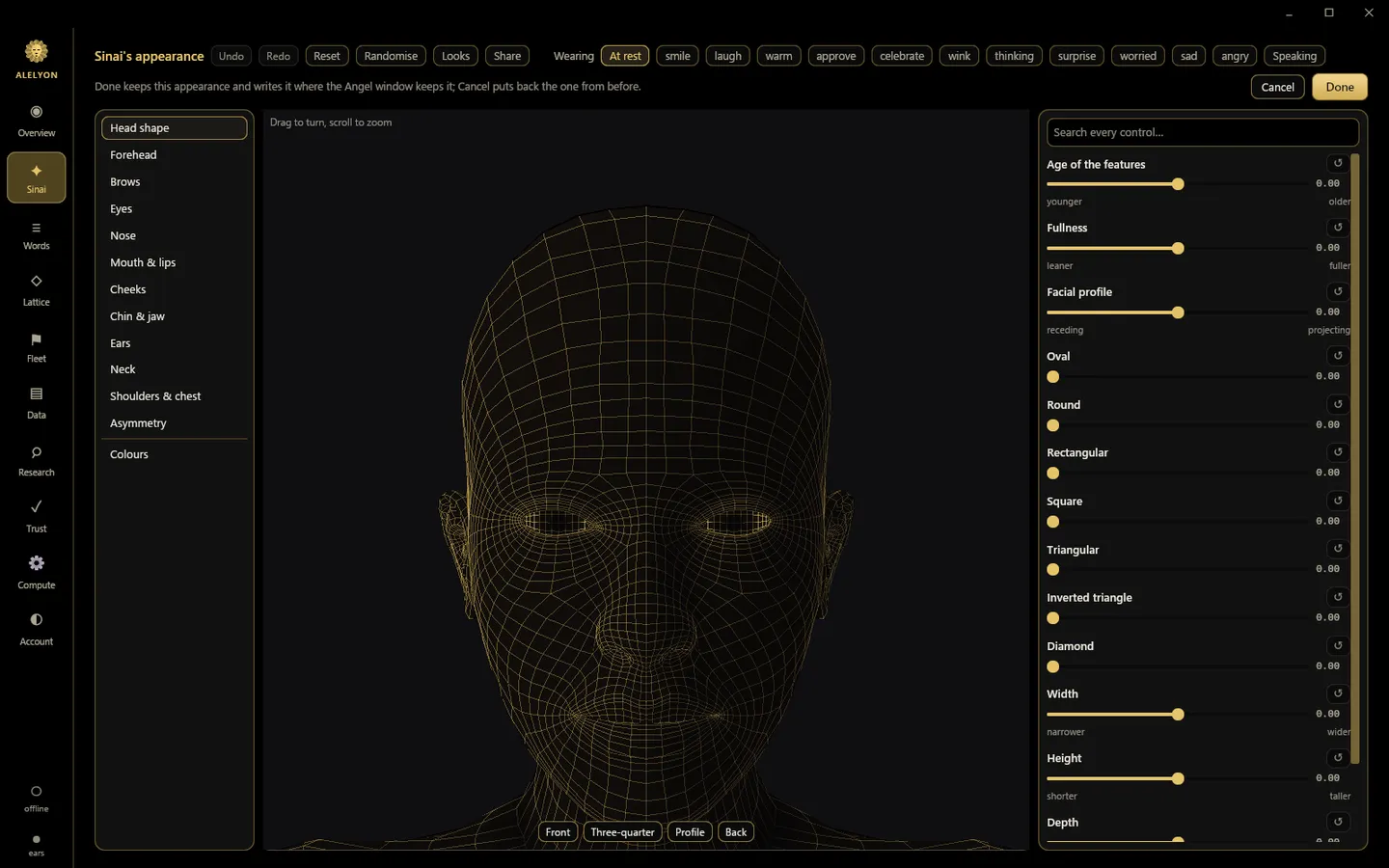Click the Triangular slider handle

(1053, 570)
